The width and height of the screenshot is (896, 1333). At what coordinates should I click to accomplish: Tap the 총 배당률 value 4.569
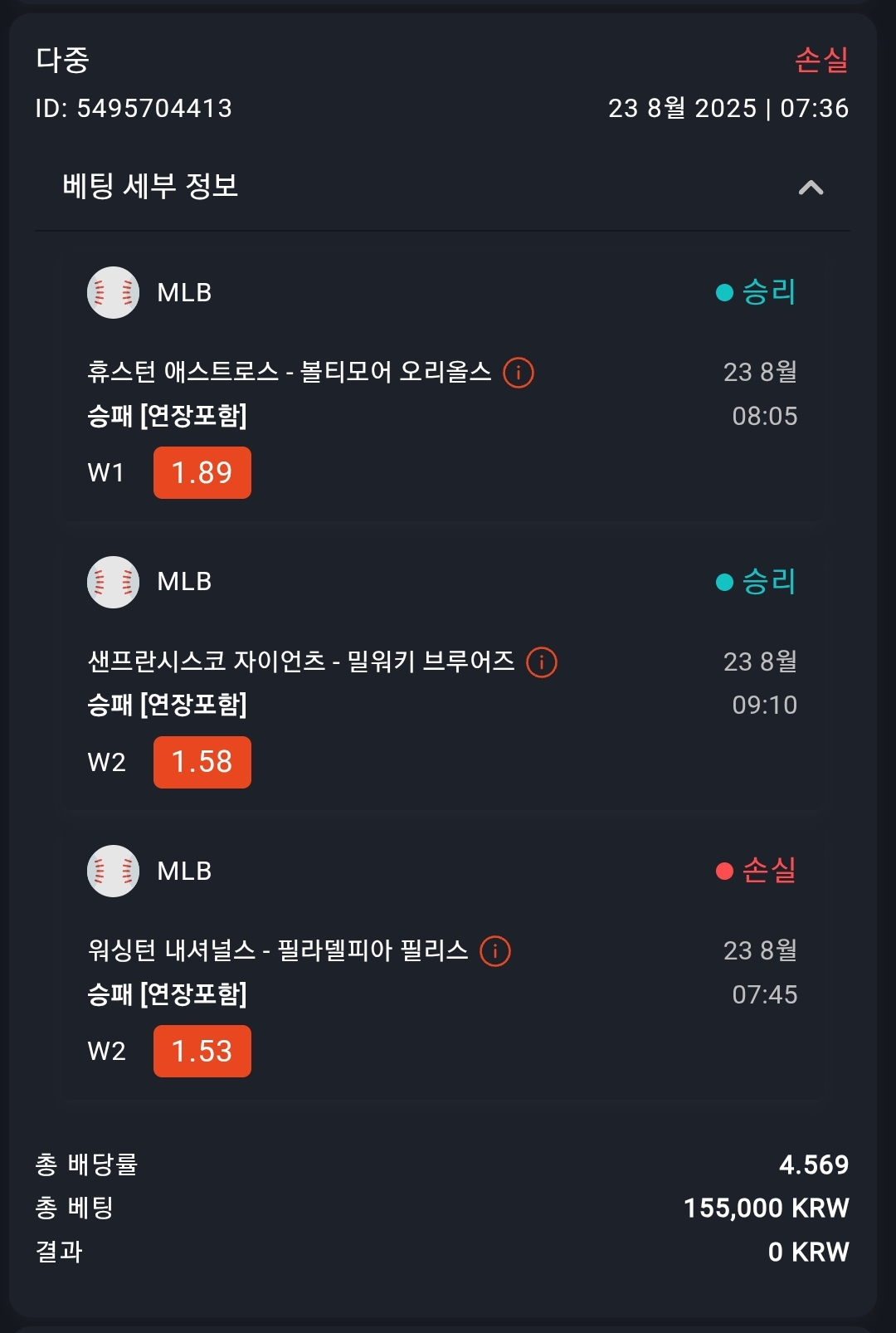pyautogui.click(x=814, y=1165)
